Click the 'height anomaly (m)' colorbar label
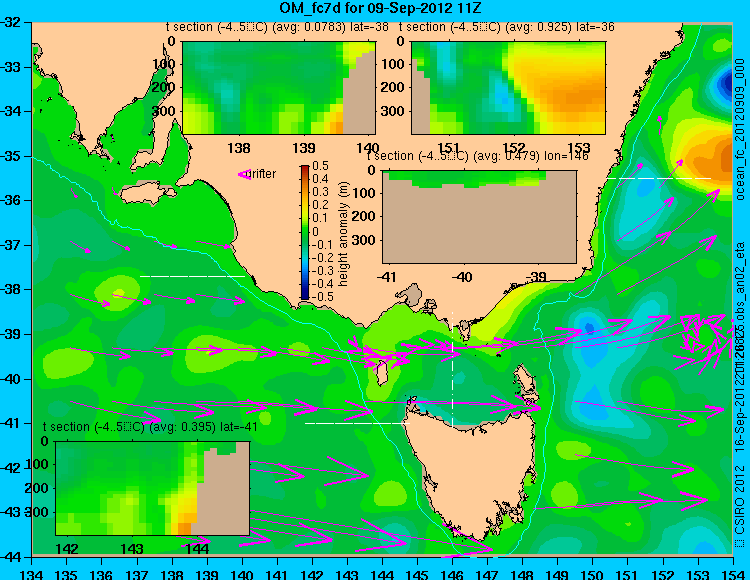750x580 pixels. pos(343,234)
